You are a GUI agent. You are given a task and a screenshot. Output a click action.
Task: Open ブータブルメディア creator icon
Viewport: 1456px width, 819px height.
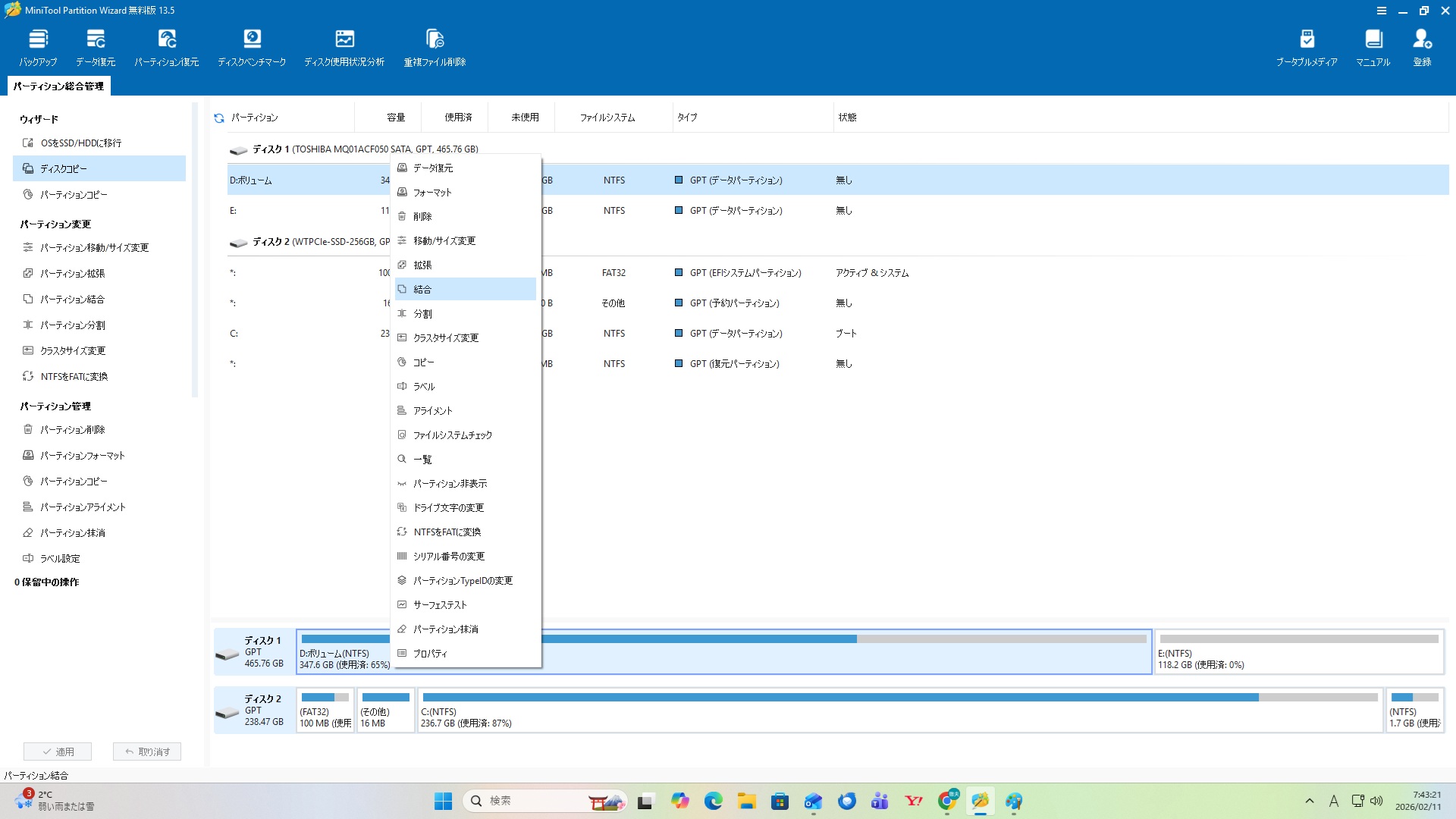point(1307,39)
